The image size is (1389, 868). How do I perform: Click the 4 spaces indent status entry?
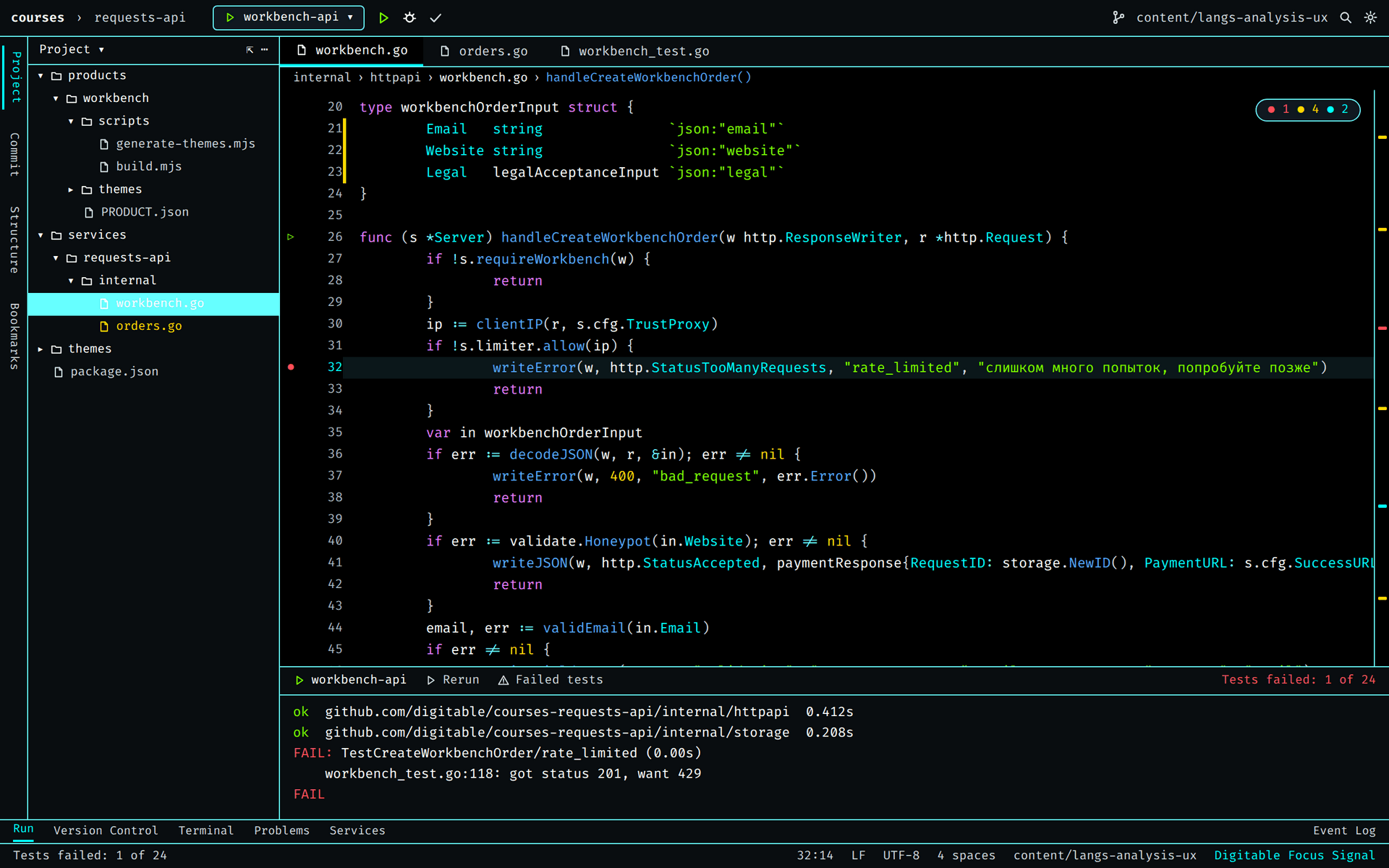(966, 855)
